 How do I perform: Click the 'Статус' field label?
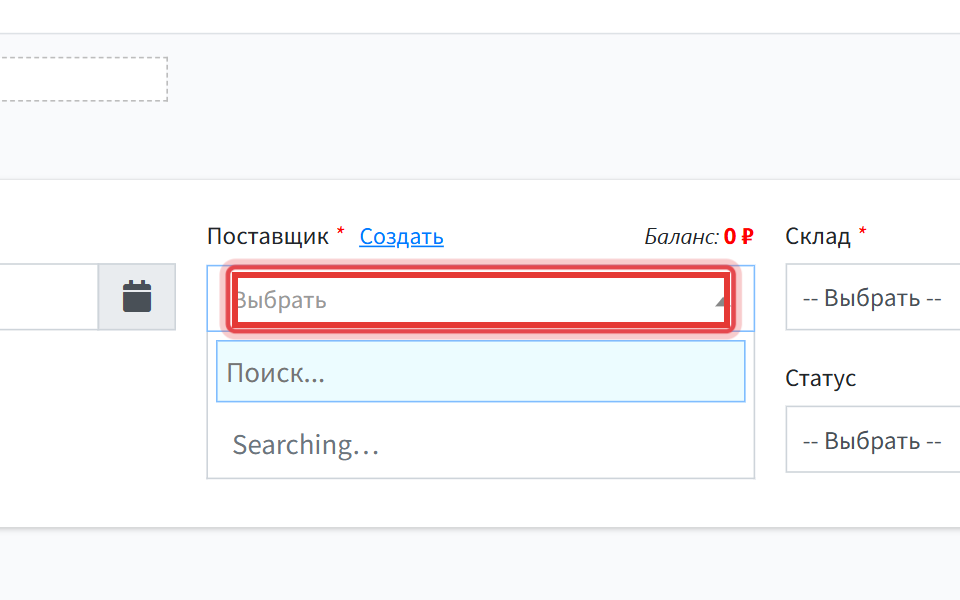pyautogui.click(x=820, y=378)
